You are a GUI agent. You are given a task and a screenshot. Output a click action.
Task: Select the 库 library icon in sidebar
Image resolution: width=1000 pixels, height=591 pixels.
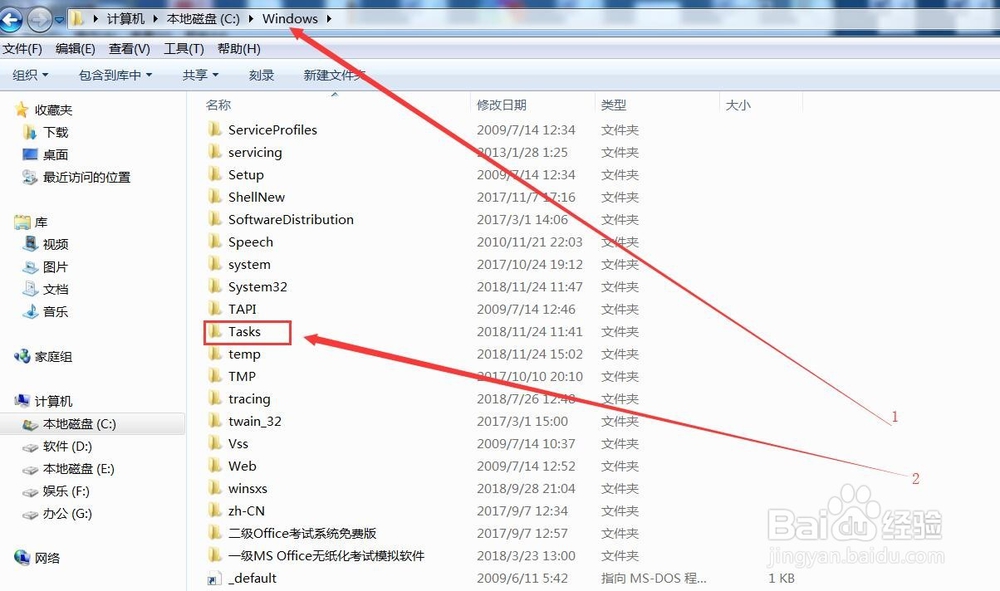22,222
